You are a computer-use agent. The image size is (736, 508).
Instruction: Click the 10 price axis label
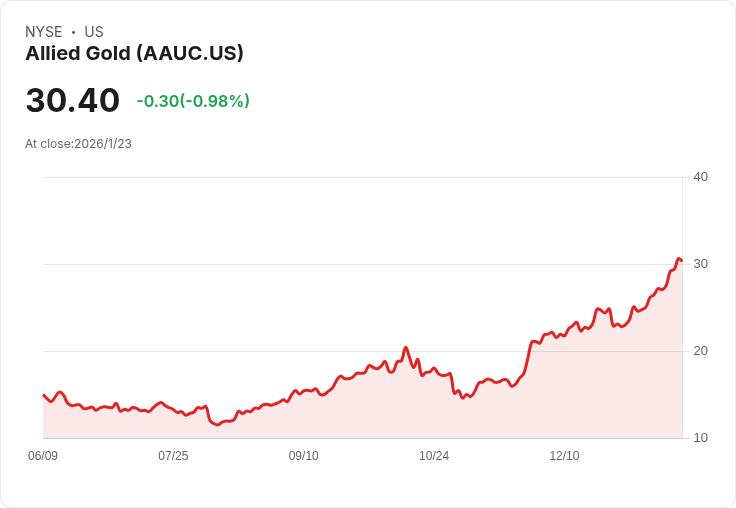pyautogui.click(x=700, y=438)
